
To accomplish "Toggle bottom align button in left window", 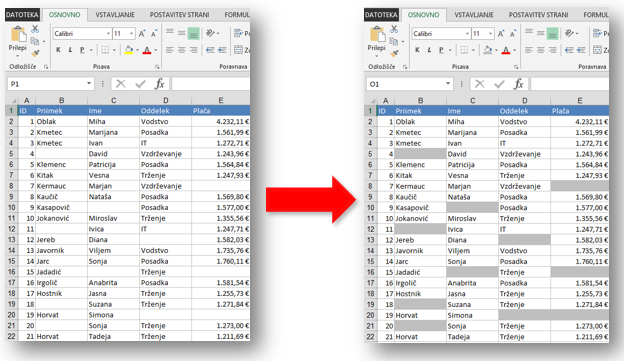I will pos(194,33).
